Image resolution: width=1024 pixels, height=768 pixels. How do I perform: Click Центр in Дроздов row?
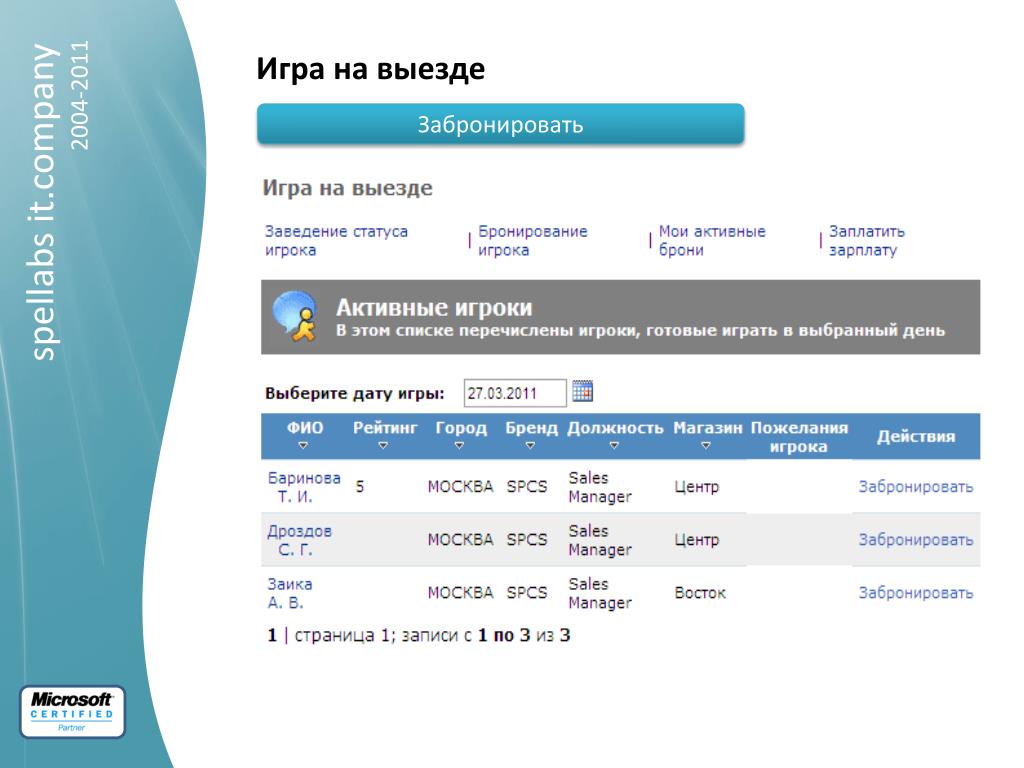click(696, 539)
